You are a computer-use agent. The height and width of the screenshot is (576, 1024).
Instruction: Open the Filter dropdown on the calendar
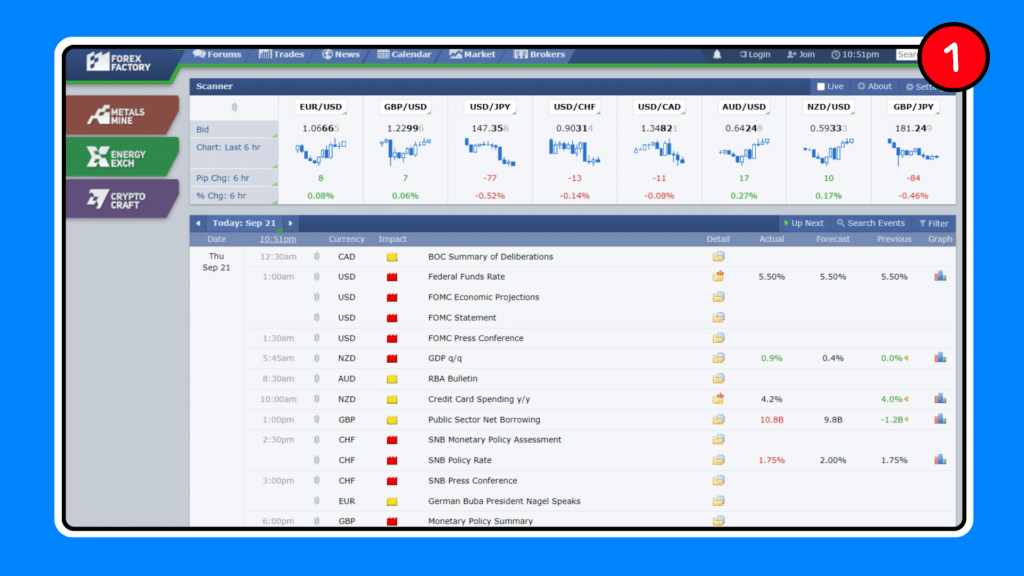point(932,223)
